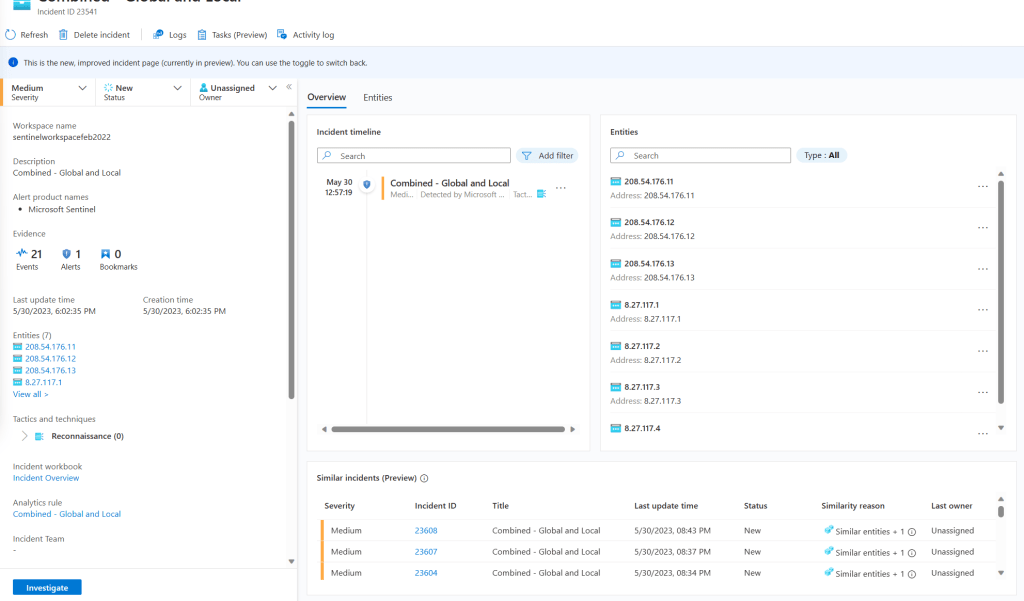Expand the Reconnaissance tactic
The image size is (1024, 601).
tap(24, 436)
